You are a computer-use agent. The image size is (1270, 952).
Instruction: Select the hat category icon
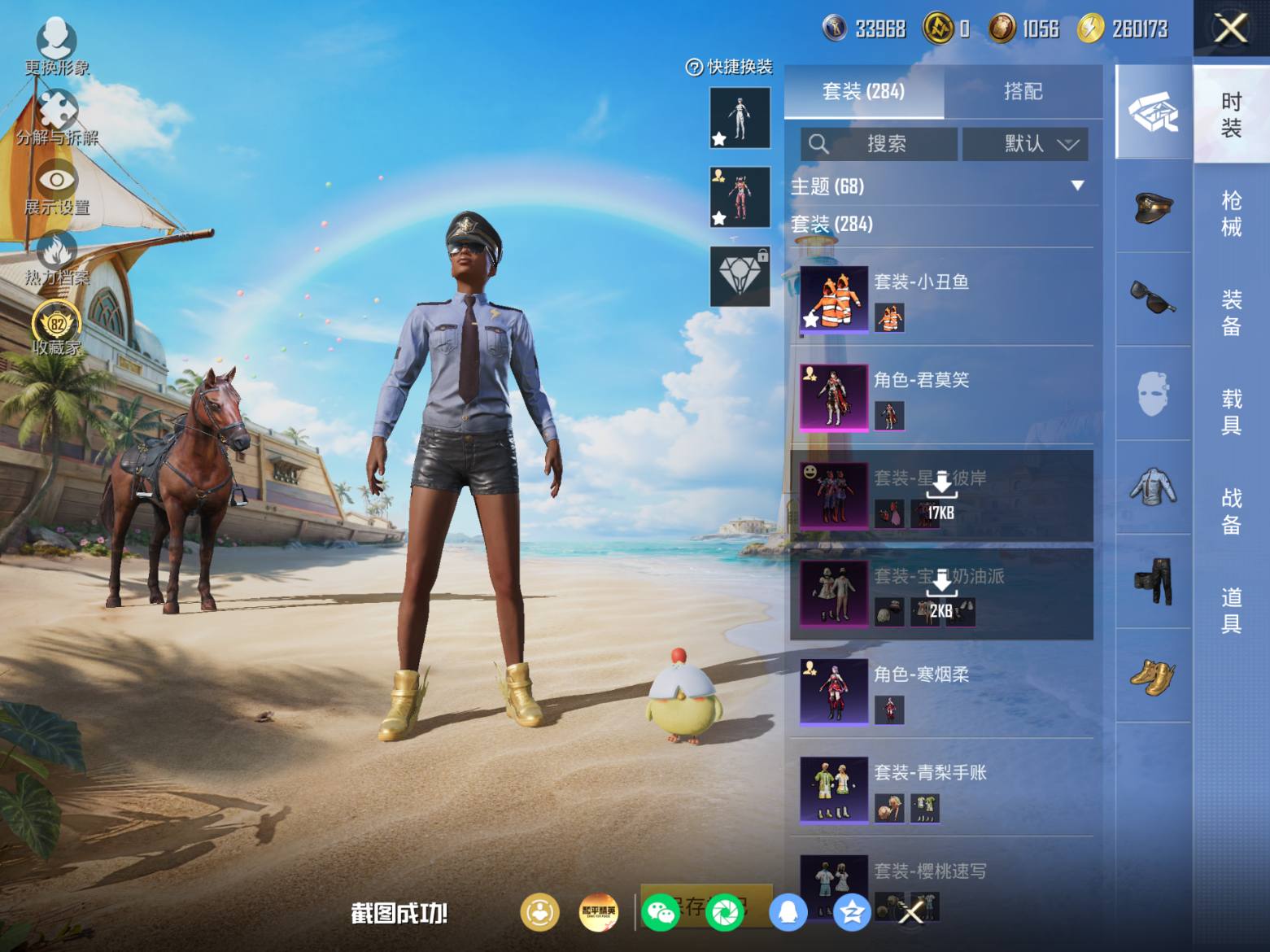(x=1153, y=207)
